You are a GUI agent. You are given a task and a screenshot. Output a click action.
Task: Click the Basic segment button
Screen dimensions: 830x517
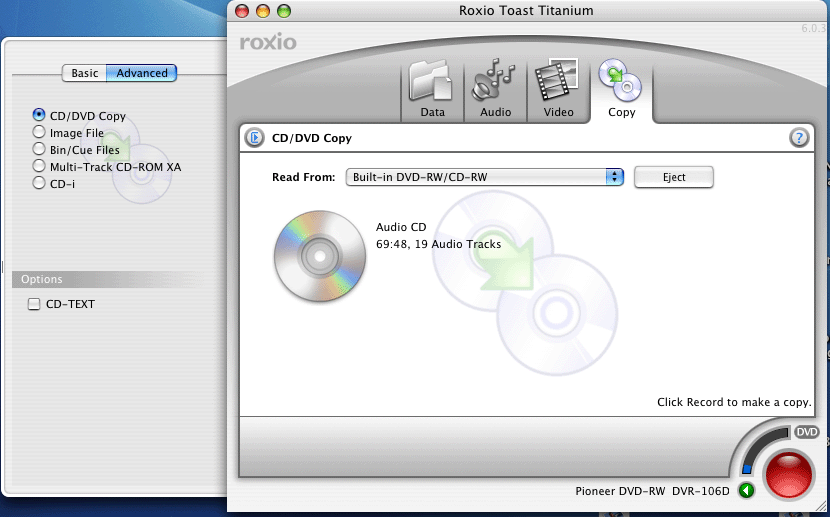pyautogui.click(x=84, y=73)
